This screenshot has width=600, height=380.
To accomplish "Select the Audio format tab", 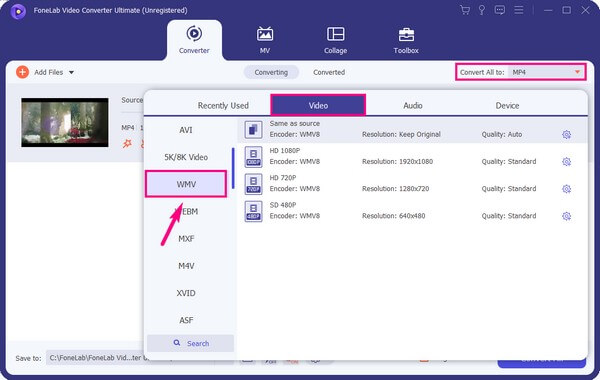I will pyautogui.click(x=413, y=105).
